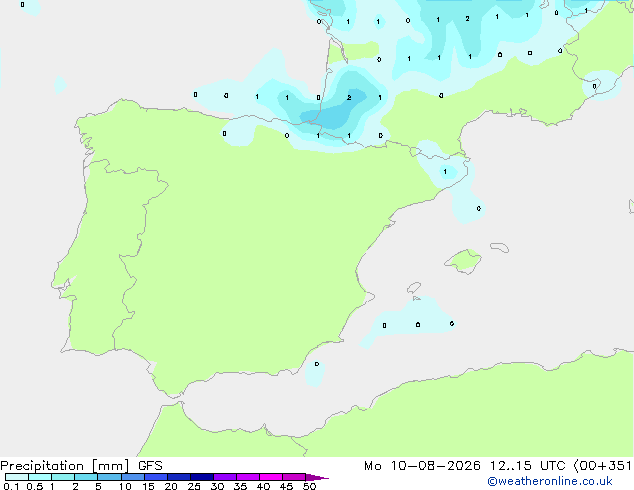Click the legend label "35"
634x490 pixels.
click(240, 486)
